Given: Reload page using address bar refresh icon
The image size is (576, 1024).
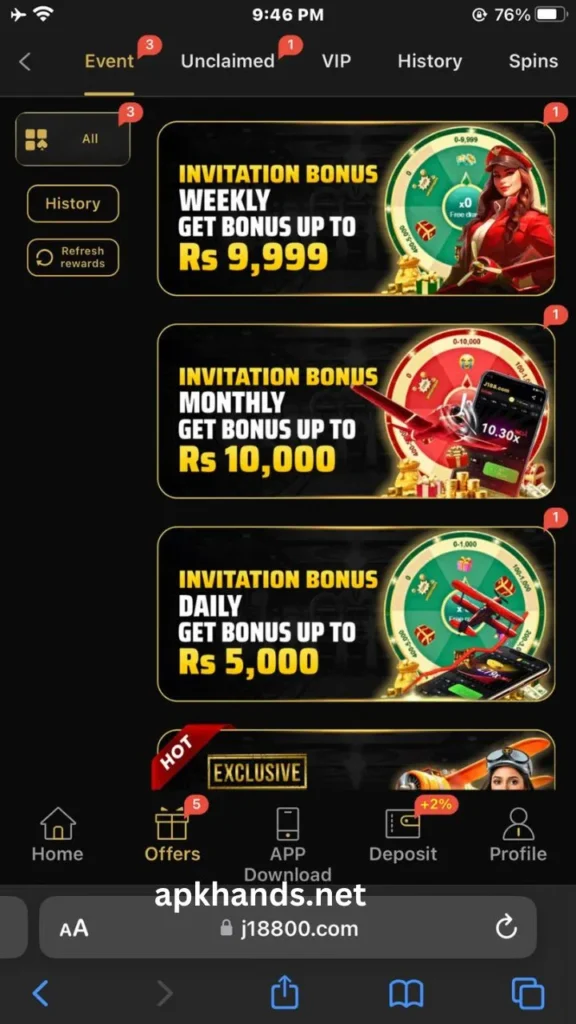Looking at the screenshot, I should click(x=506, y=927).
